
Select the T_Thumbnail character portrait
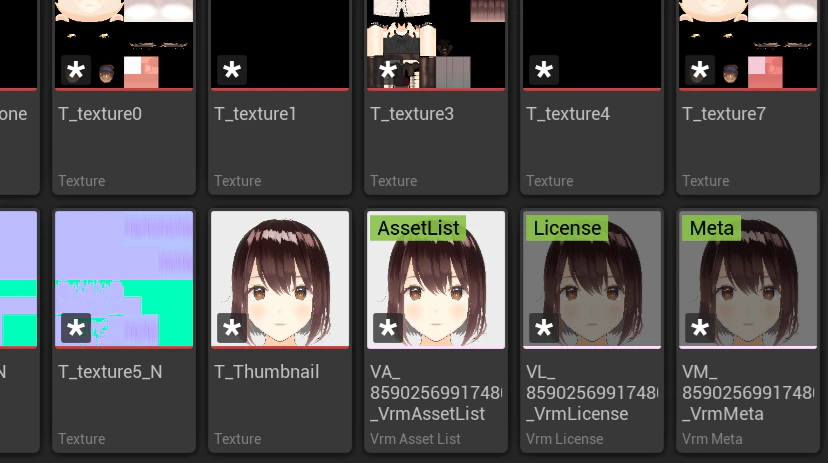280,279
